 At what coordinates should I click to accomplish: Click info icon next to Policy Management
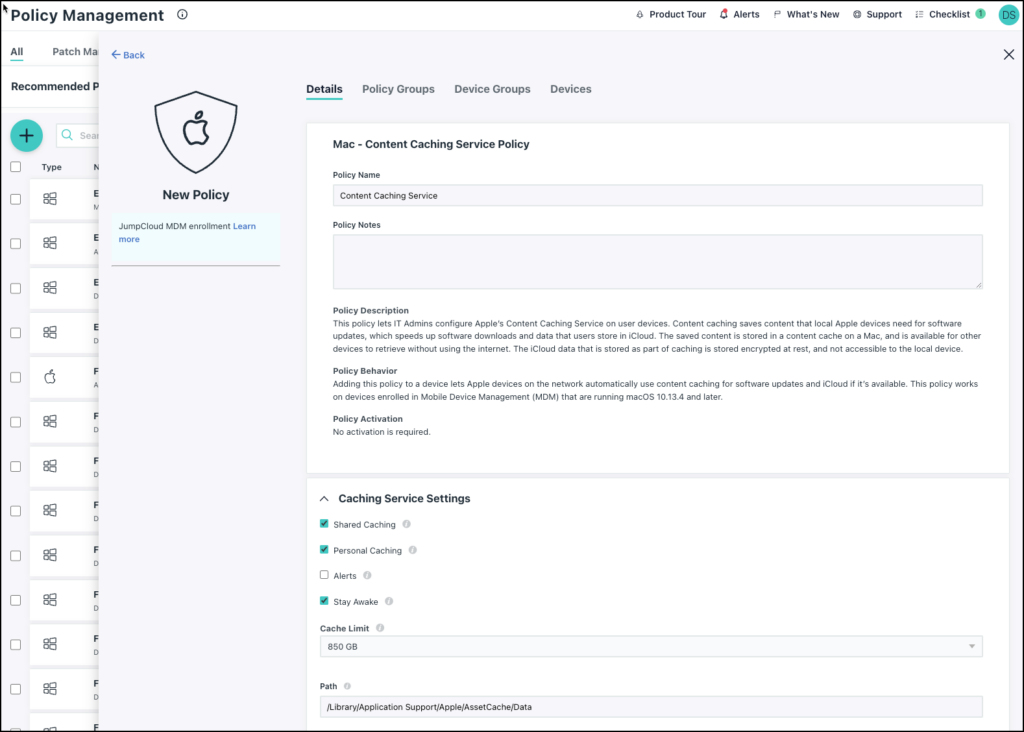coord(182,15)
